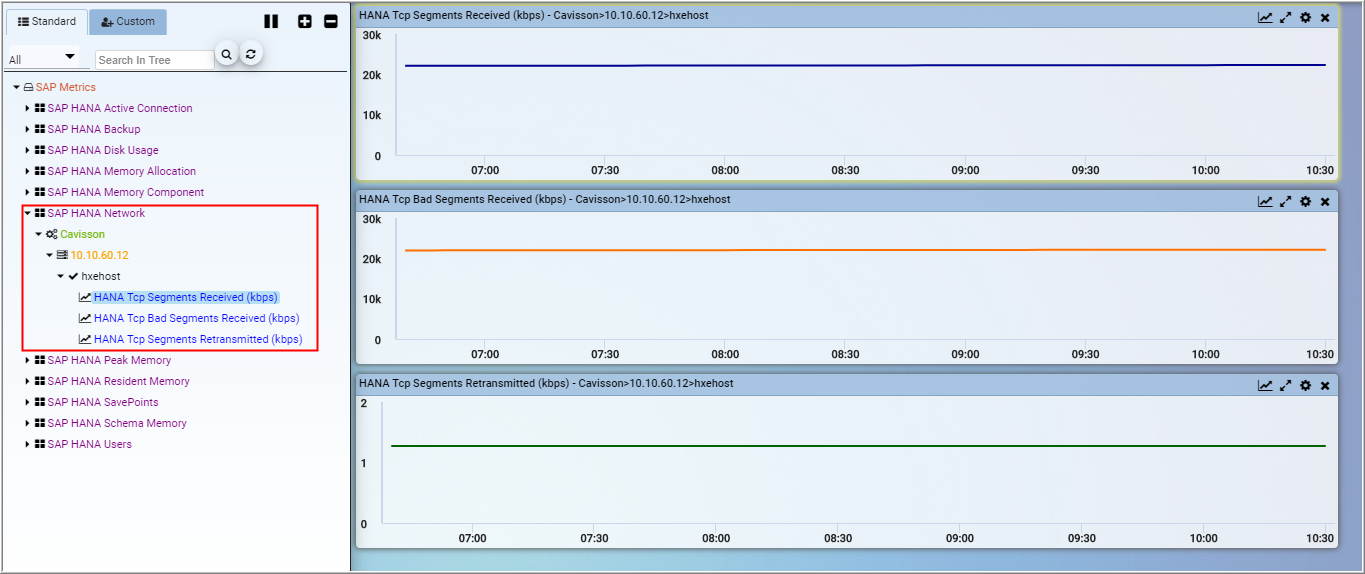Maximize the Segments Received graph panel
Viewport: 1365px width, 574px height.
1286,18
